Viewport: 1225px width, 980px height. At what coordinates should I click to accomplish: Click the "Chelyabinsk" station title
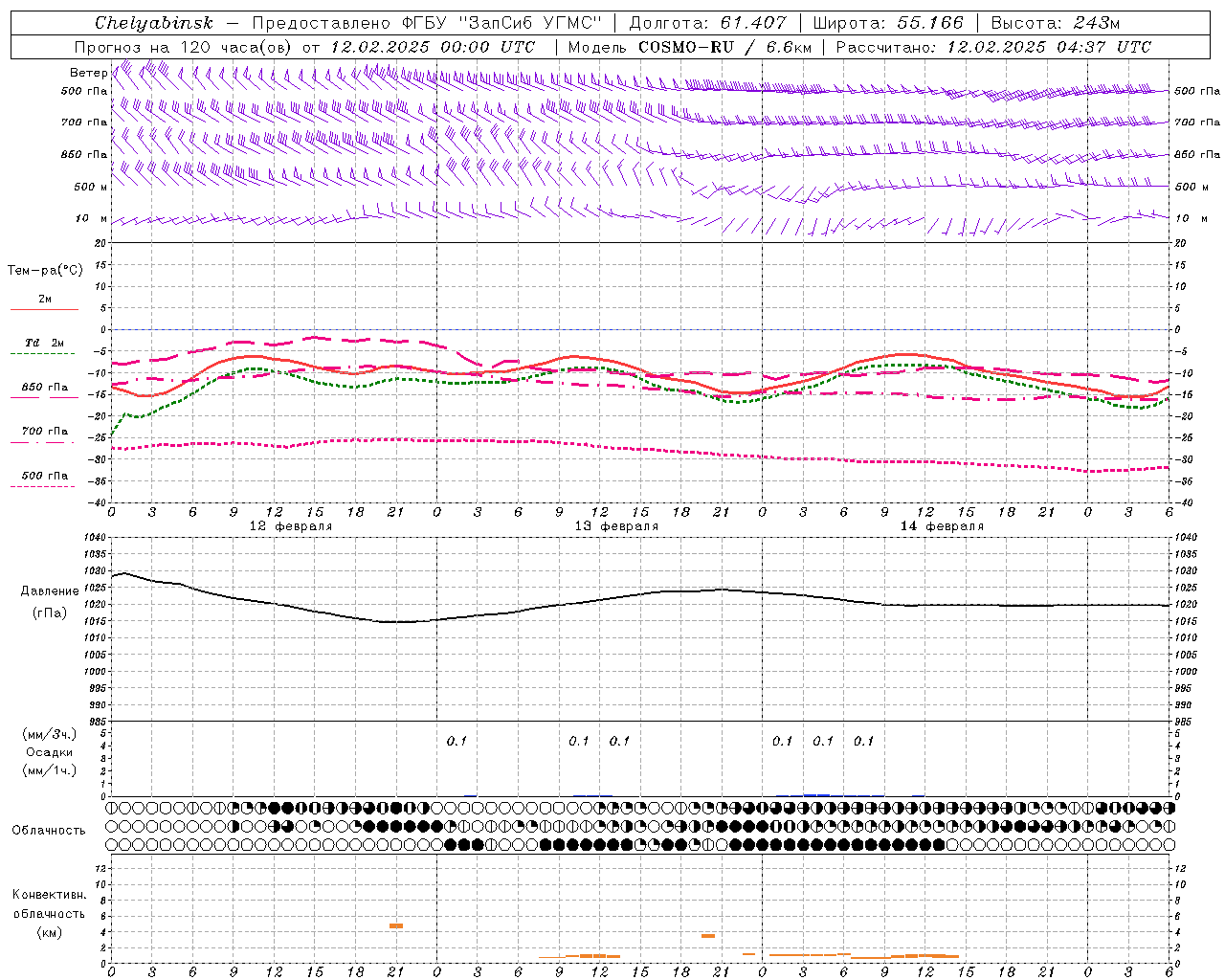(x=153, y=23)
